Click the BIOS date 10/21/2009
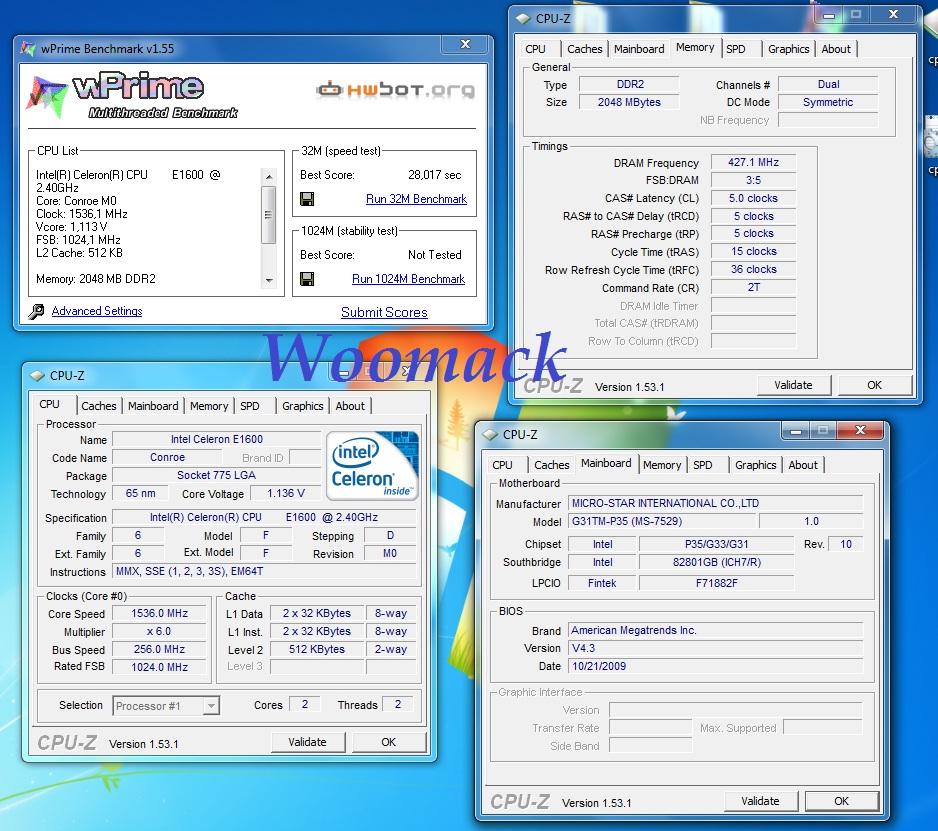Screen dimensions: 938x831 click(715, 666)
